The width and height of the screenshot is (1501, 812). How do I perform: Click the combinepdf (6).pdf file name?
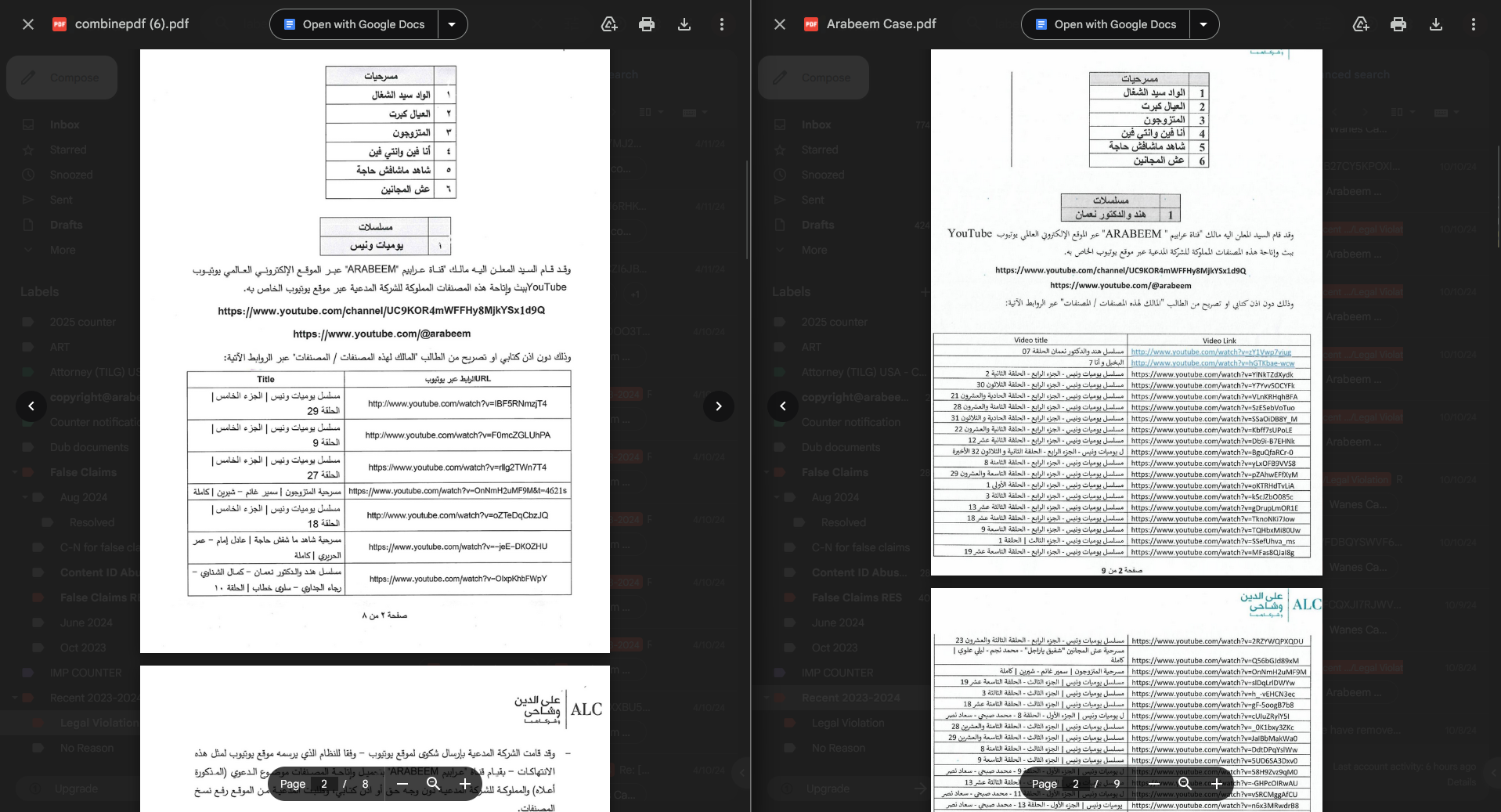coord(132,24)
